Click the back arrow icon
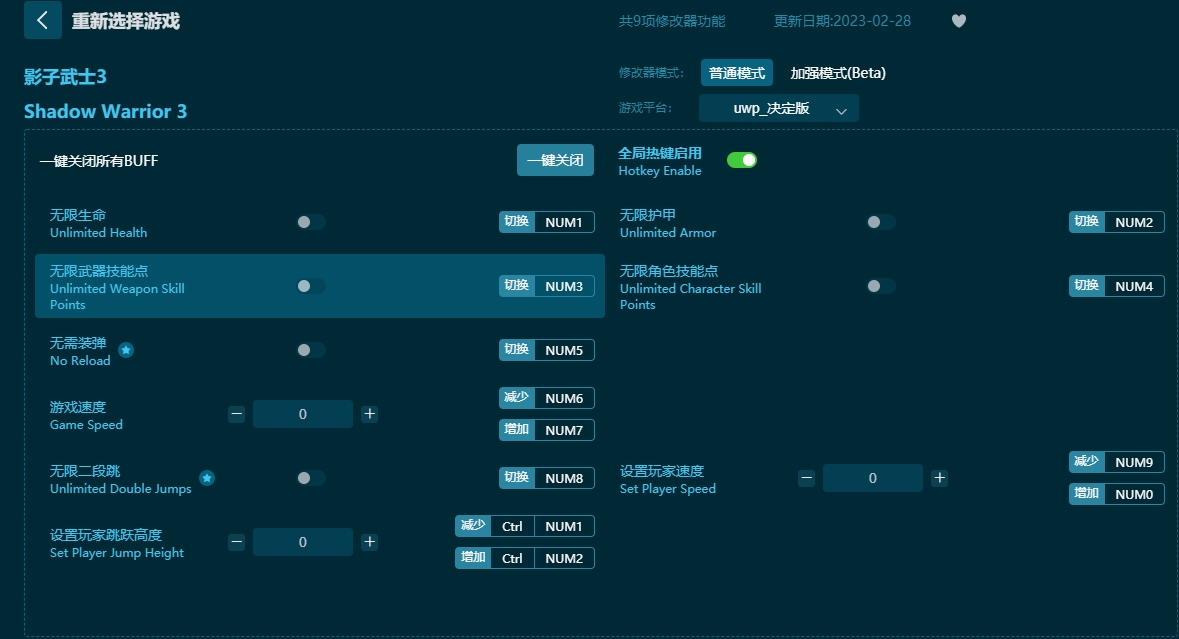This screenshot has width=1179, height=639. pyautogui.click(x=42, y=20)
